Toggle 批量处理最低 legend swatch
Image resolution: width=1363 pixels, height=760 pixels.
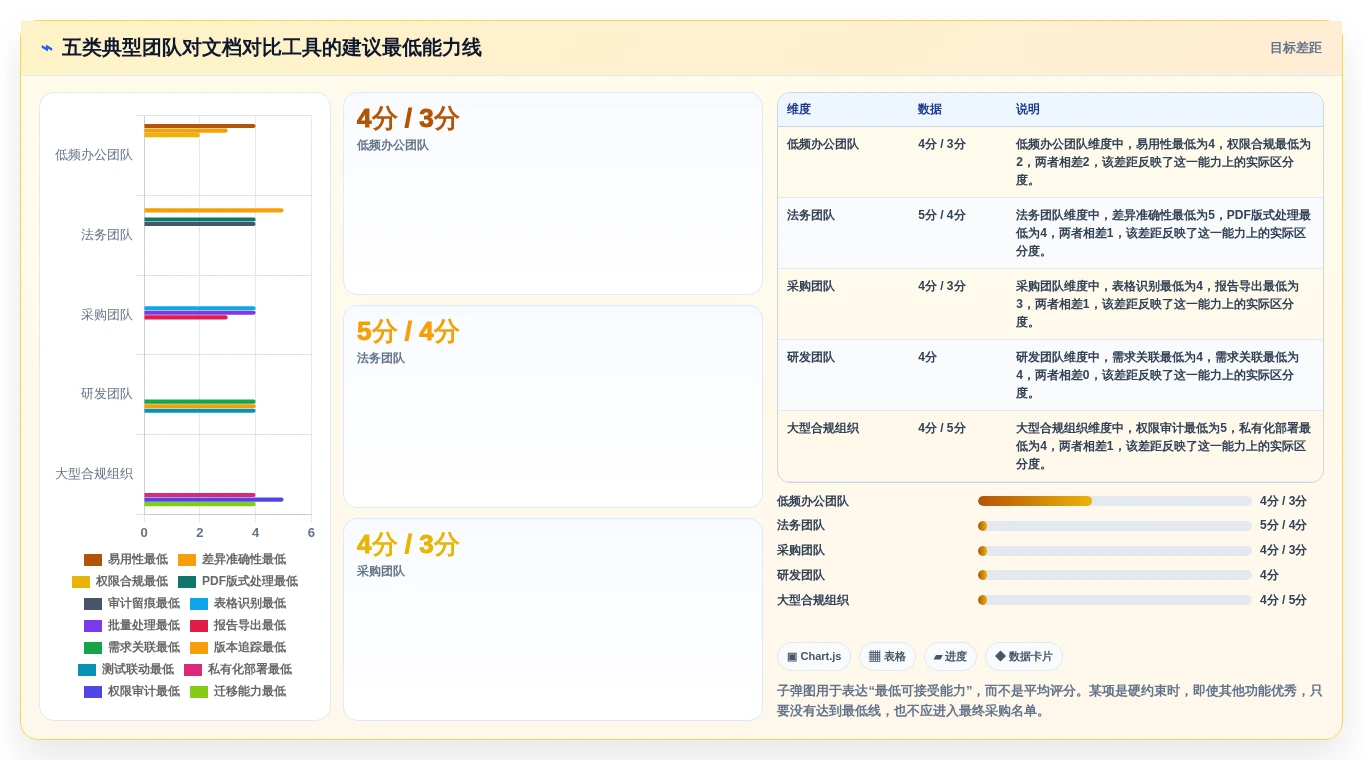click(x=93, y=626)
